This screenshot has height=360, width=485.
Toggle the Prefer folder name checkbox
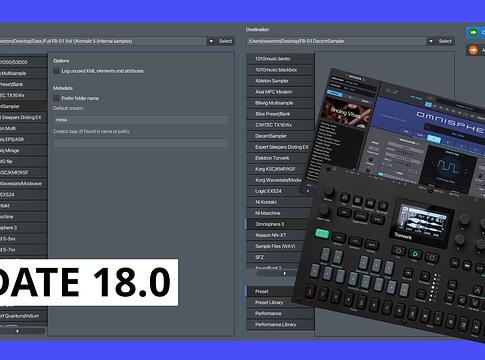(x=57, y=98)
